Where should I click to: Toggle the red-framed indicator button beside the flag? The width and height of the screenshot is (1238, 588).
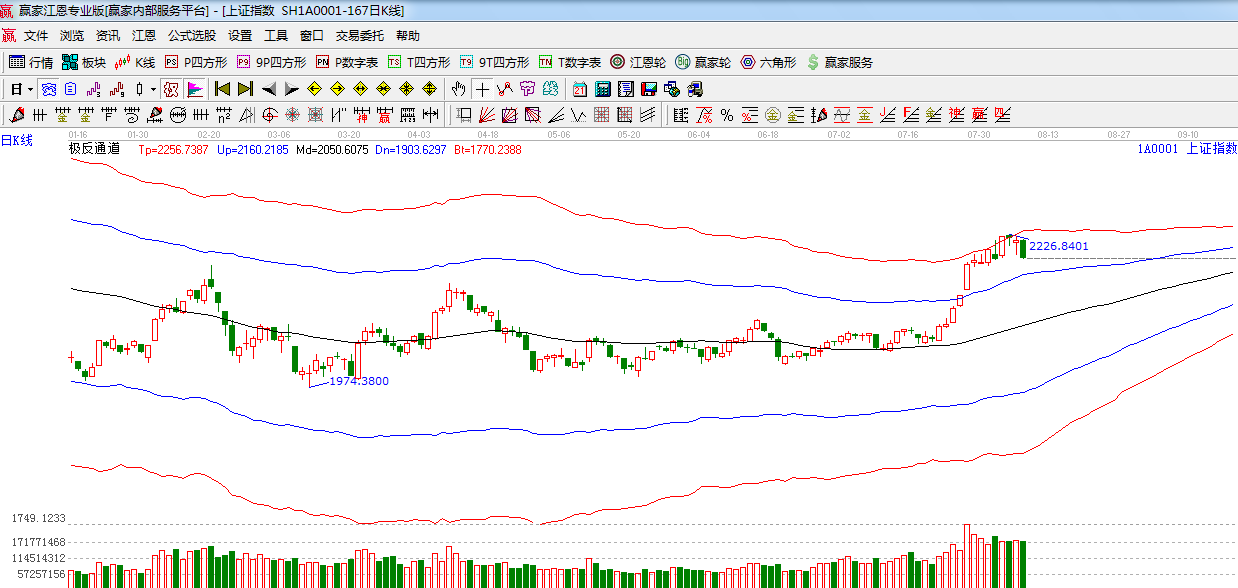tap(171, 89)
